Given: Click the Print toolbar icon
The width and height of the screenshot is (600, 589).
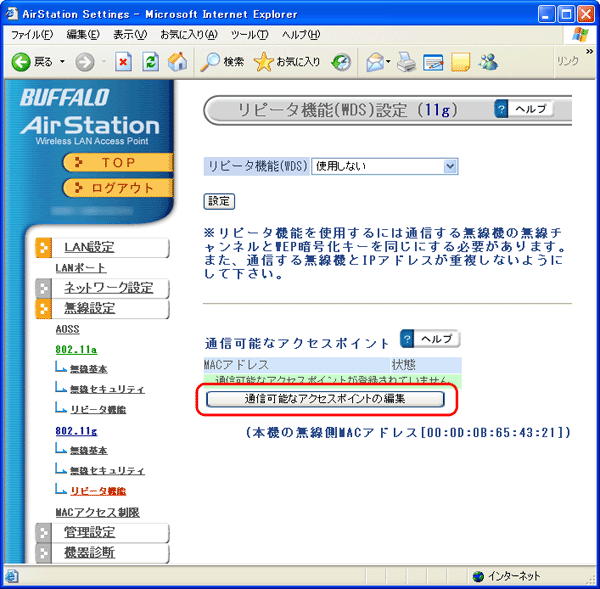Looking at the screenshot, I should (406, 62).
